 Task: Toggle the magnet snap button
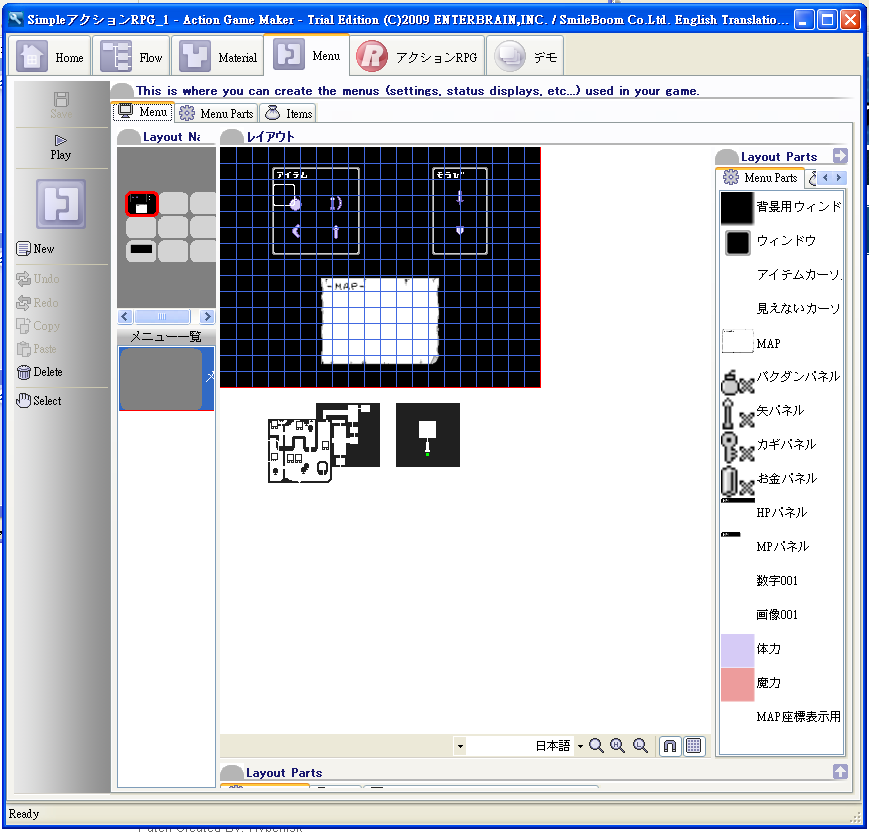(669, 746)
